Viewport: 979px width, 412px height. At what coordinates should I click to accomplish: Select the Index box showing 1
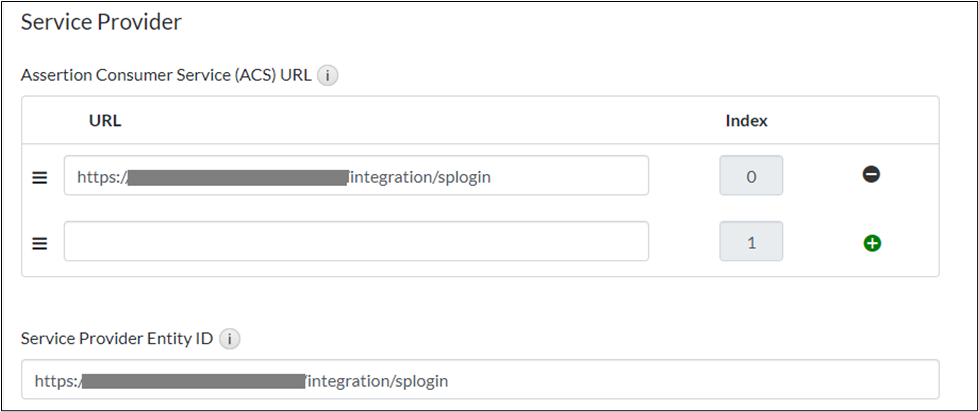[751, 242]
